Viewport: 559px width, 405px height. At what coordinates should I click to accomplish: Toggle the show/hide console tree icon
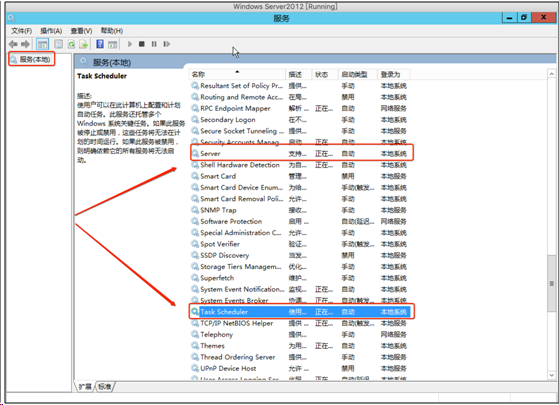tap(42, 44)
